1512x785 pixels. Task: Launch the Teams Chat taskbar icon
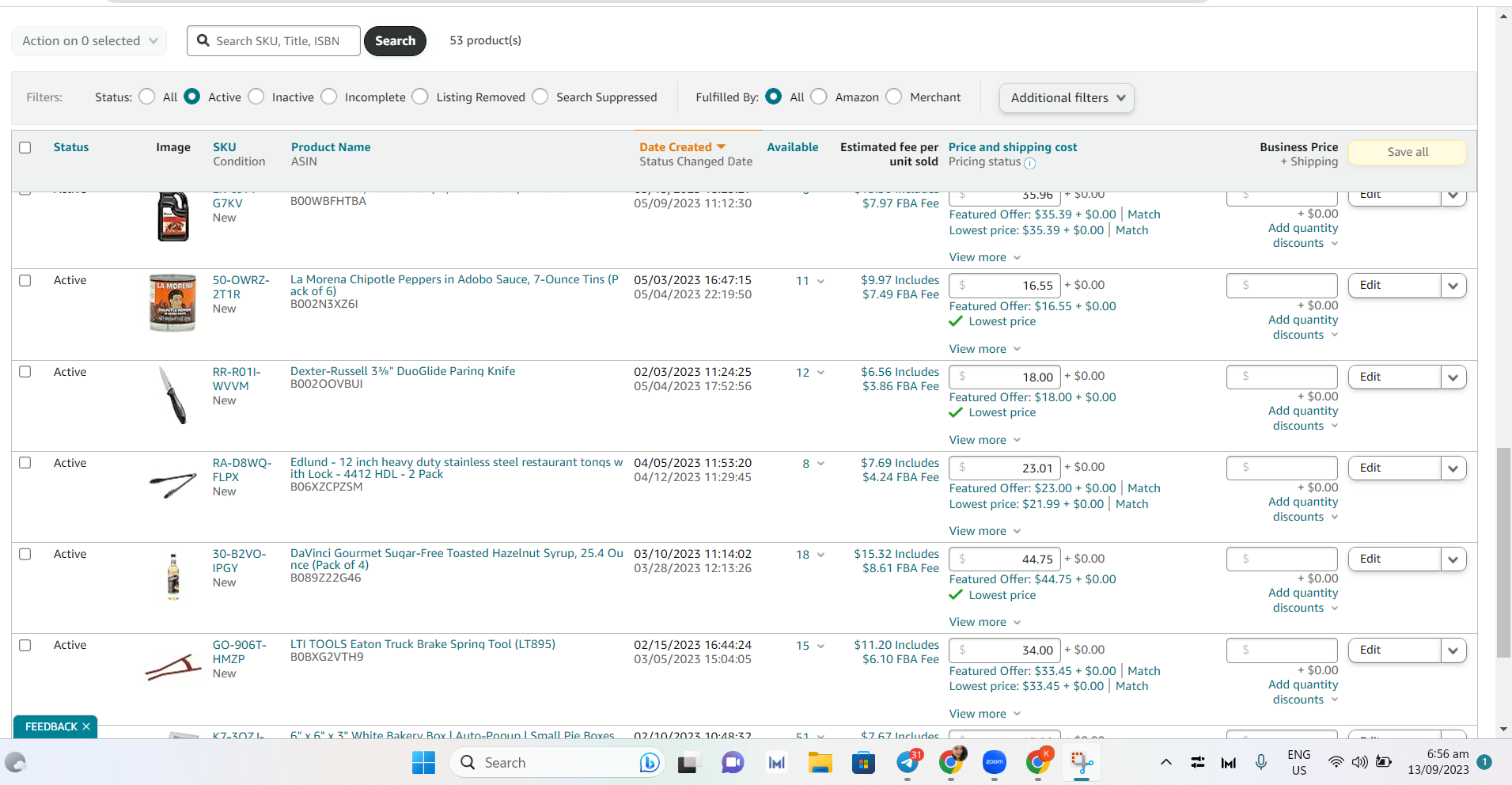pos(733,763)
